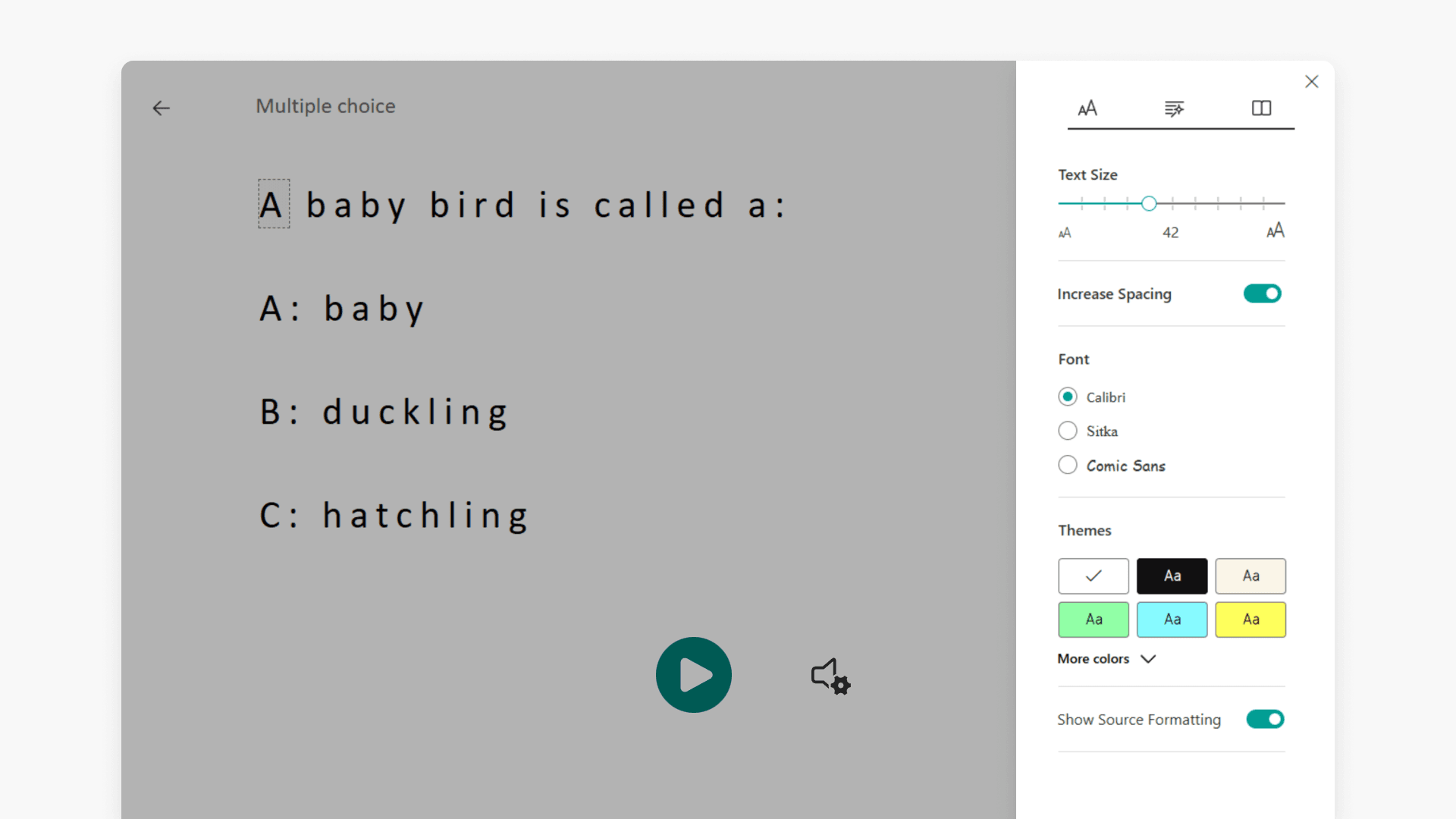Screen dimensions: 1456x819
Task: Disable the Increase Spacing toggle
Action: click(x=1262, y=293)
